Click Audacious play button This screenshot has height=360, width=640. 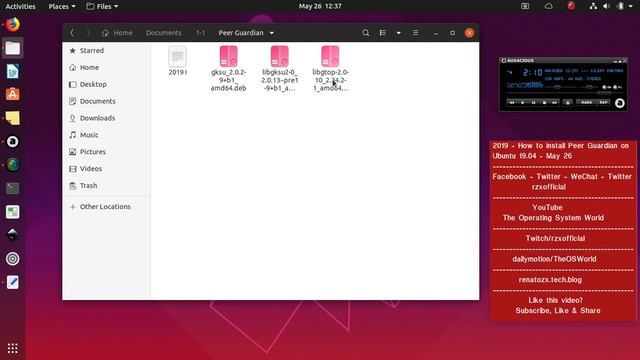(x=522, y=102)
